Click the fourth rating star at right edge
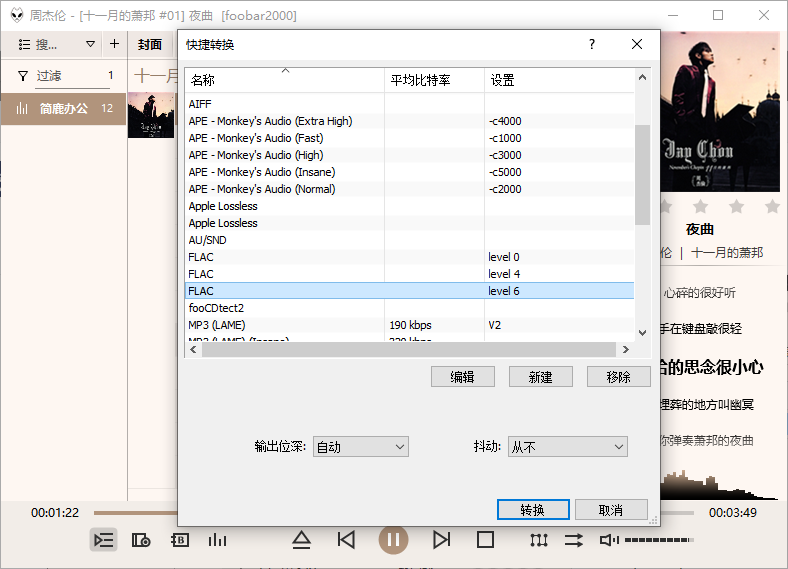The image size is (788, 569). click(772, 206)
